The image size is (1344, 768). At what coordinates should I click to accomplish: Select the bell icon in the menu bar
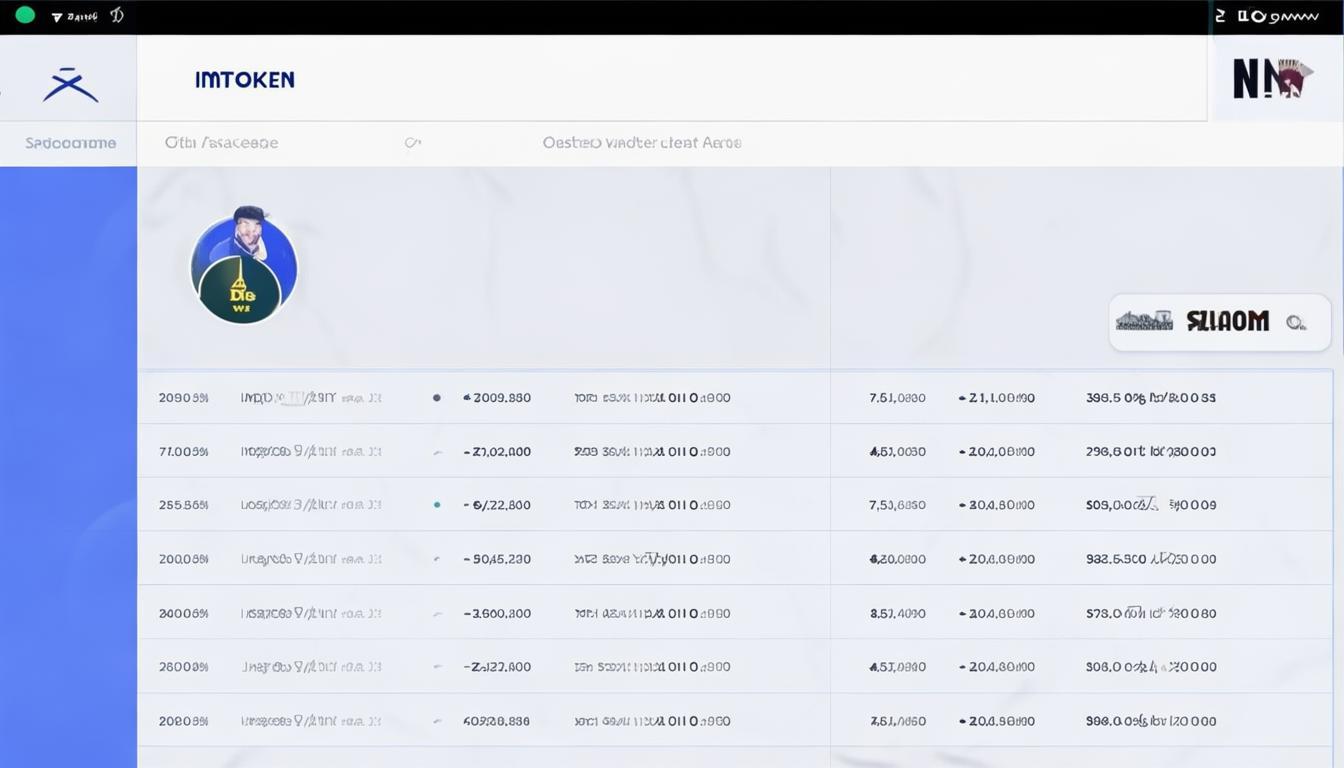tap(117, 15)
